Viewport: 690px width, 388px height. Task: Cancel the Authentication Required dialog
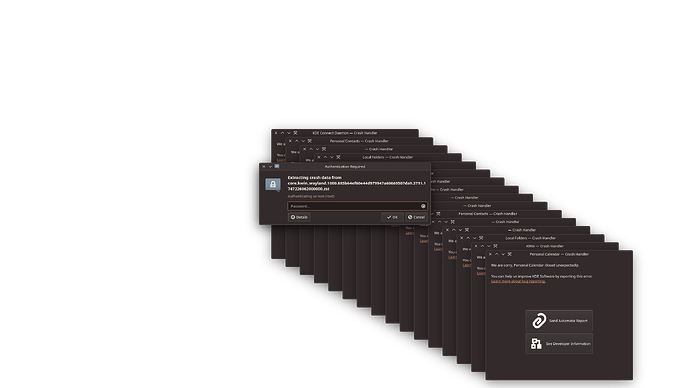pyautogui.click(x=416, y=217)
